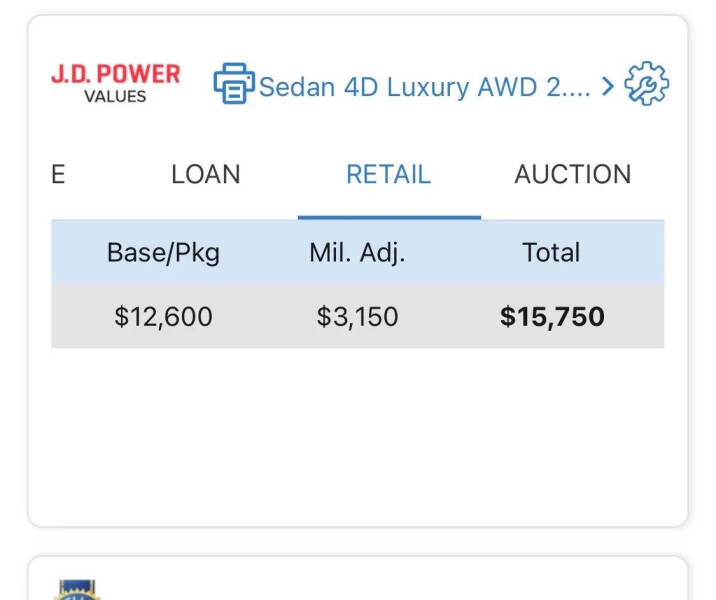
Task: Expand the vehicle name chevron arrow
Action: point(608,87)
